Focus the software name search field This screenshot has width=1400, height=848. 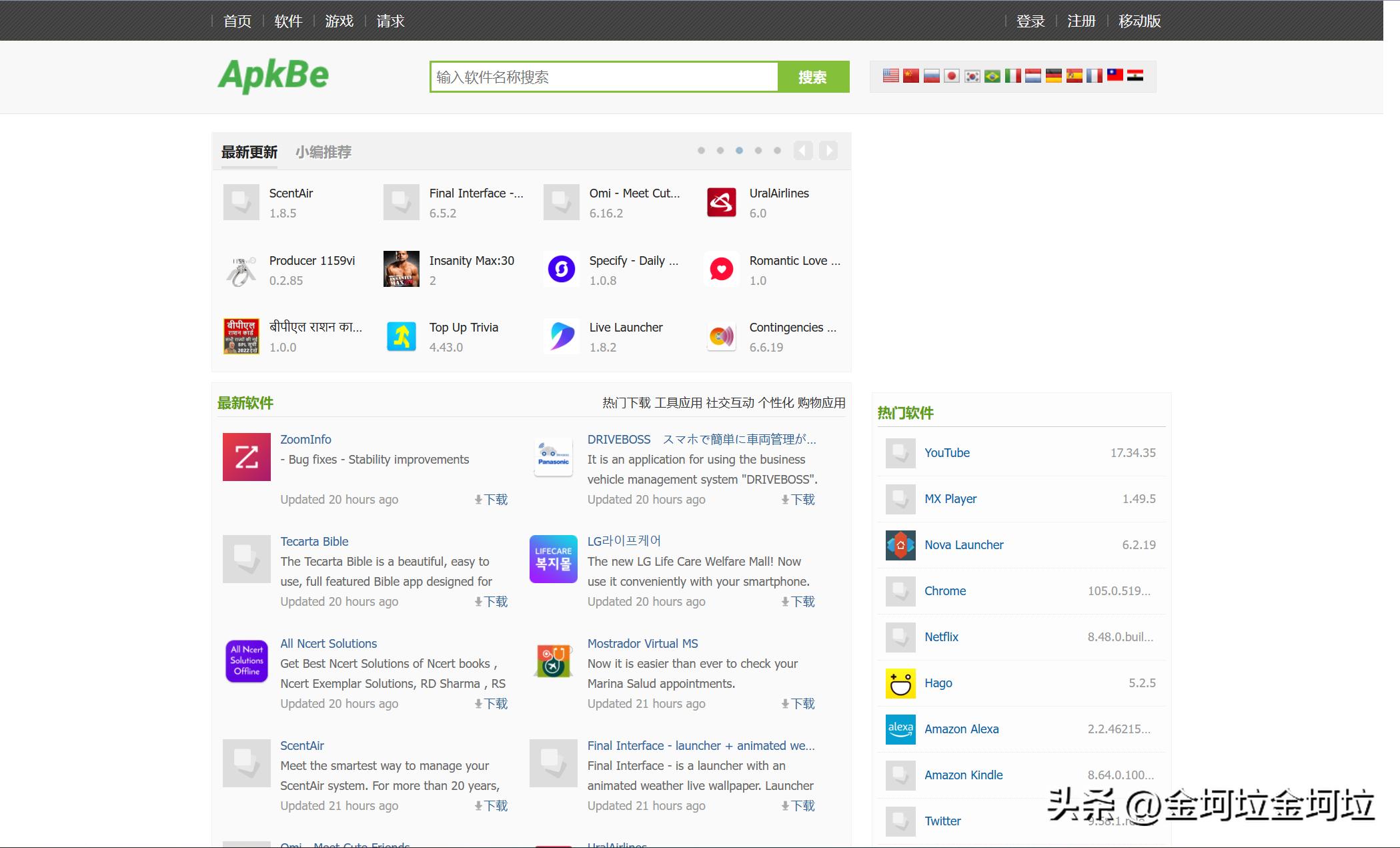click(604, 77)
